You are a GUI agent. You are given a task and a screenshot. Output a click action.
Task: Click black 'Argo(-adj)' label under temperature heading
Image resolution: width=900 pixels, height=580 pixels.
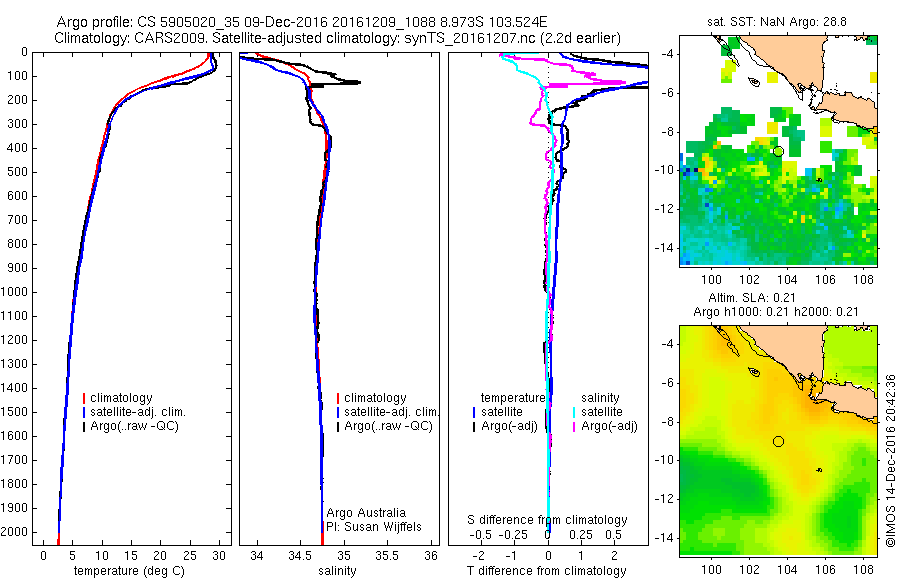point(509,426)
